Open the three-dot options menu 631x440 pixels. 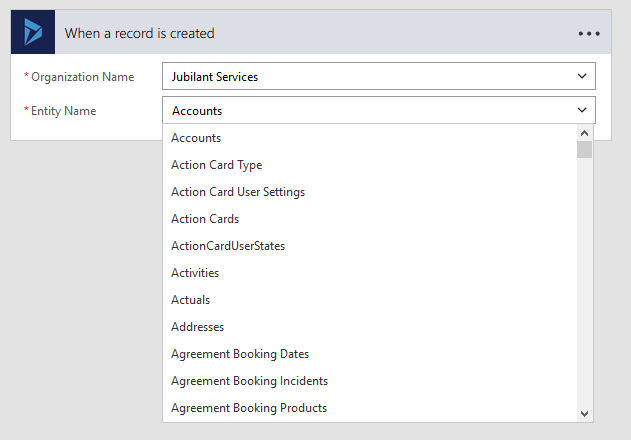coord(589,33)
